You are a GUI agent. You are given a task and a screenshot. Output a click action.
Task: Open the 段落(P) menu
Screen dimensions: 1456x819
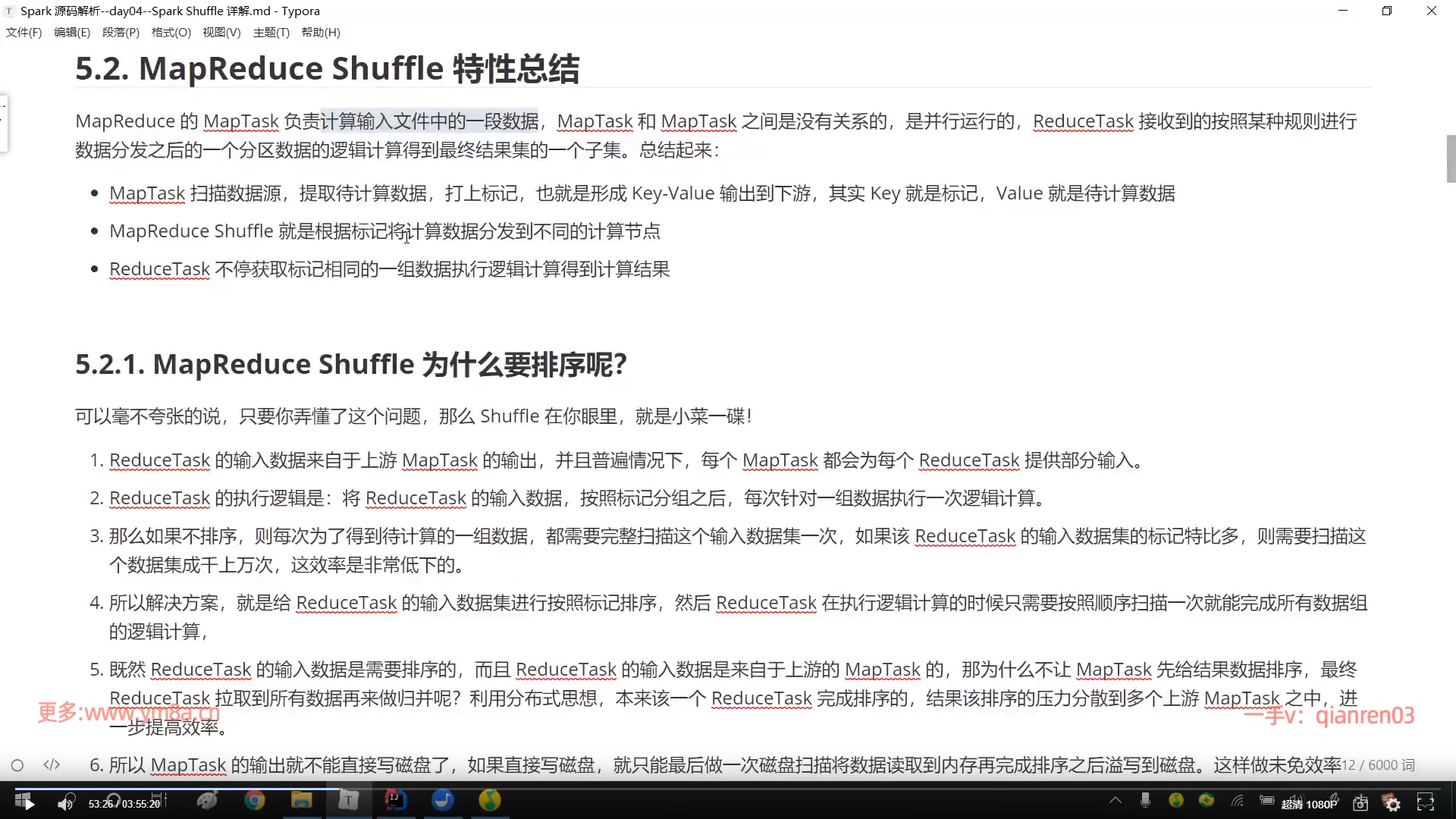point(121,33)
